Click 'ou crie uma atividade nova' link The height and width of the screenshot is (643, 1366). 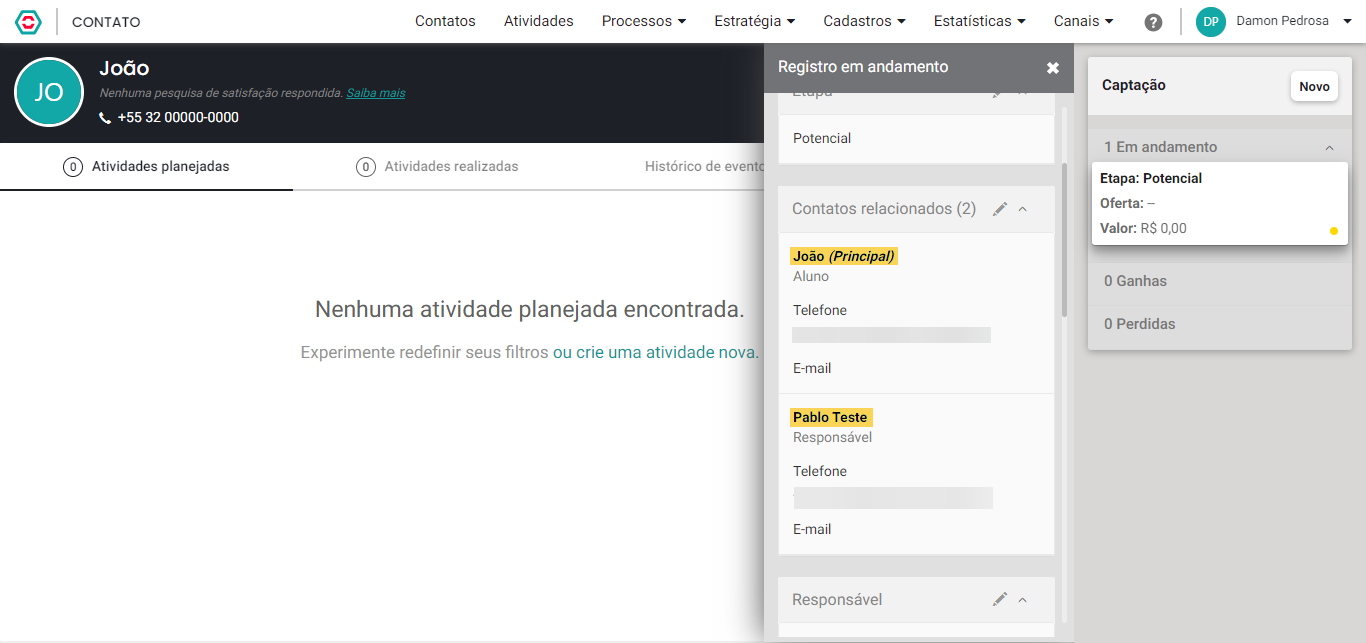[656, 352]
